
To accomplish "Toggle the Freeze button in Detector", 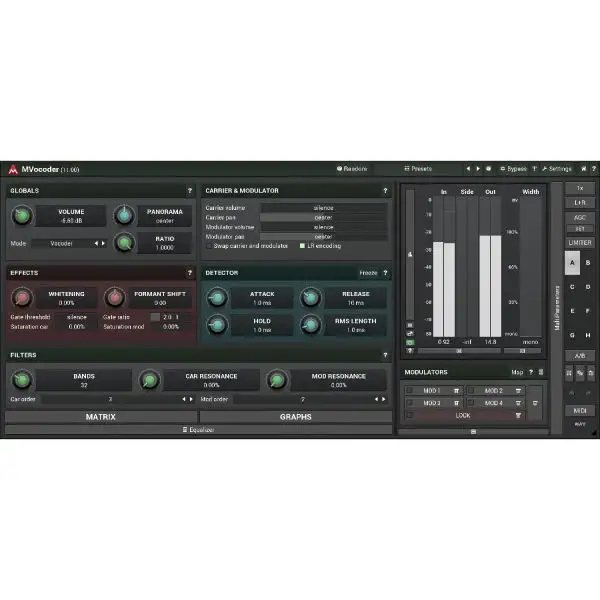I will pyautogui.click(x=368, y=273).
